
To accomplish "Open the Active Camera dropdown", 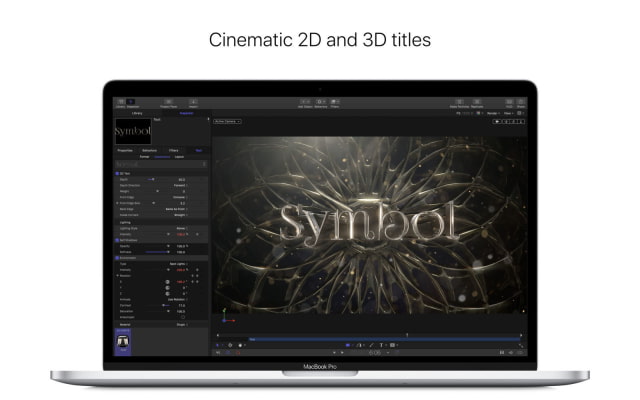I will point(225,120).
